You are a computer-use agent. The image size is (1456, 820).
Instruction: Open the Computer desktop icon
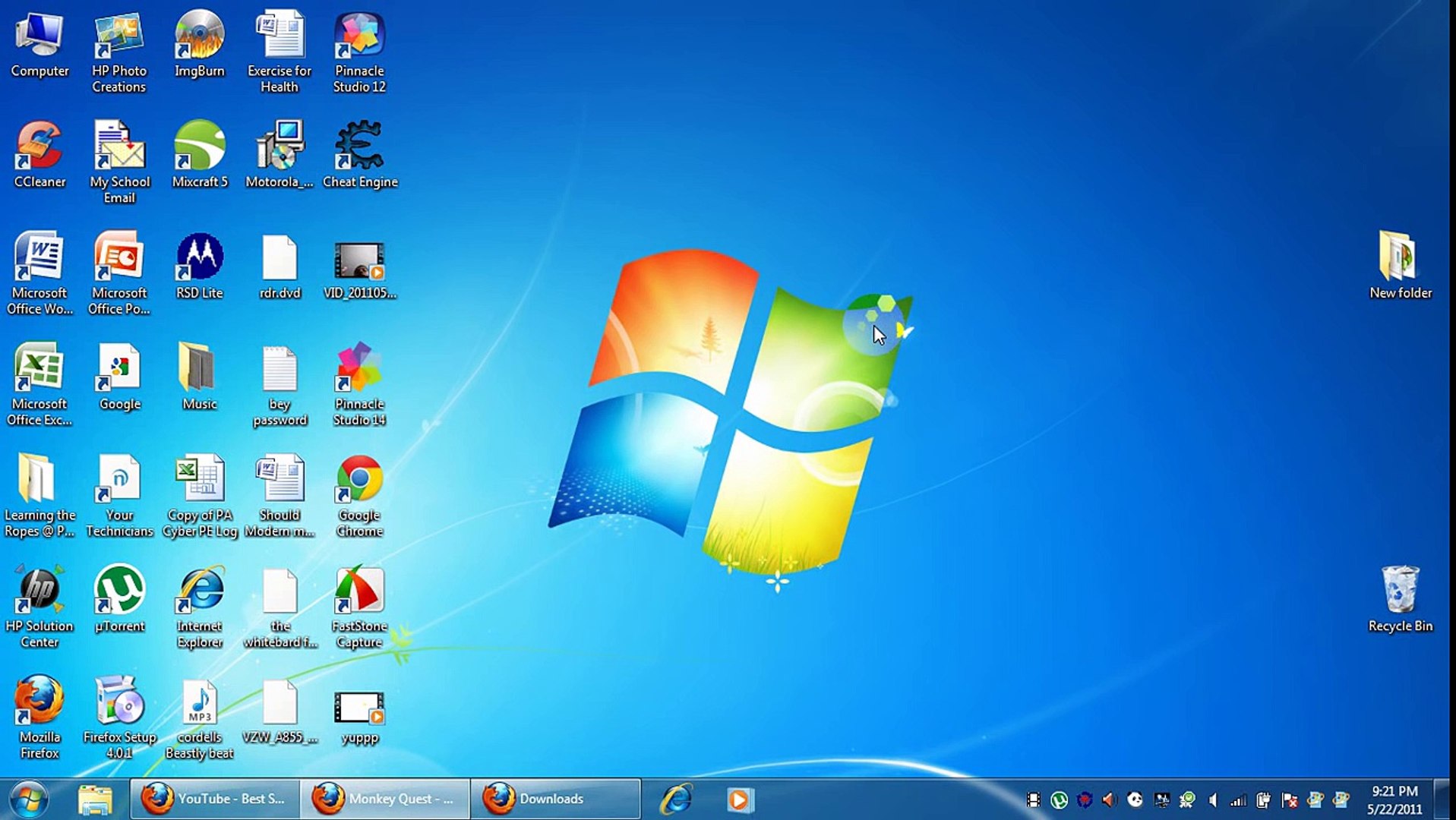39,46
